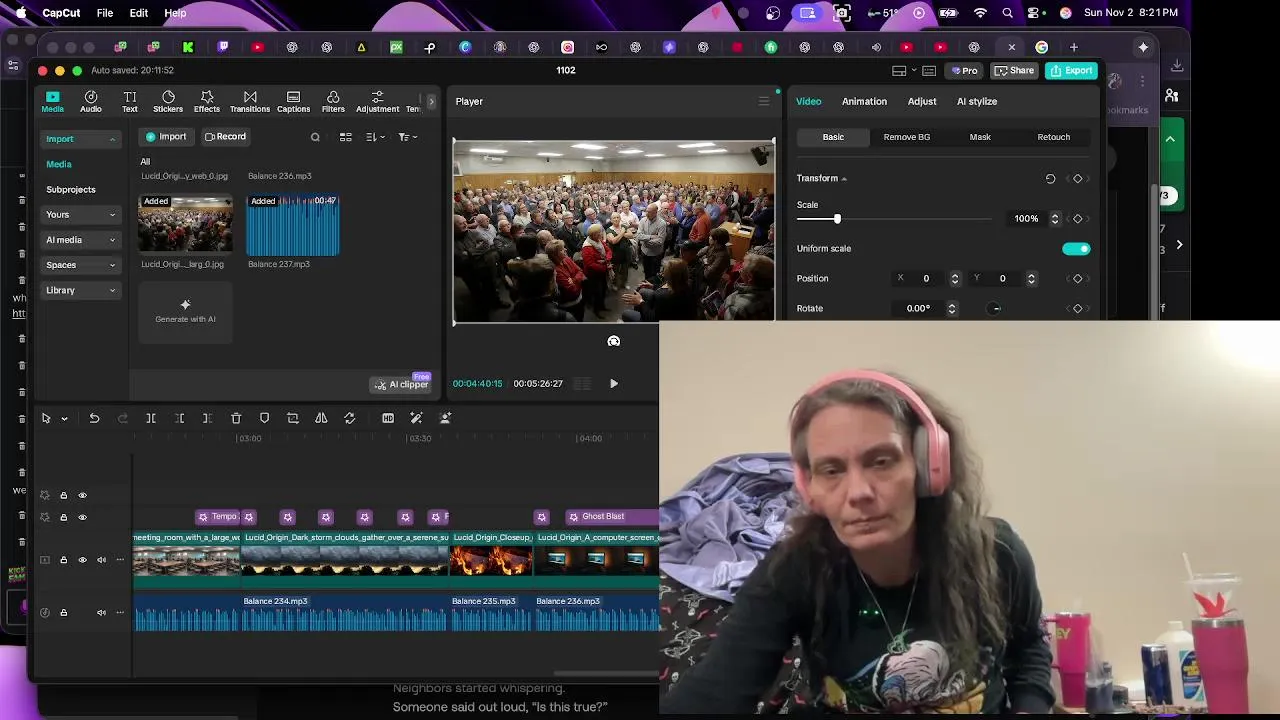Image resolution: width=1280 pixels, height=720 pixels.
Task: Mute the main video track speaker
Action: (x=101, y=560)
